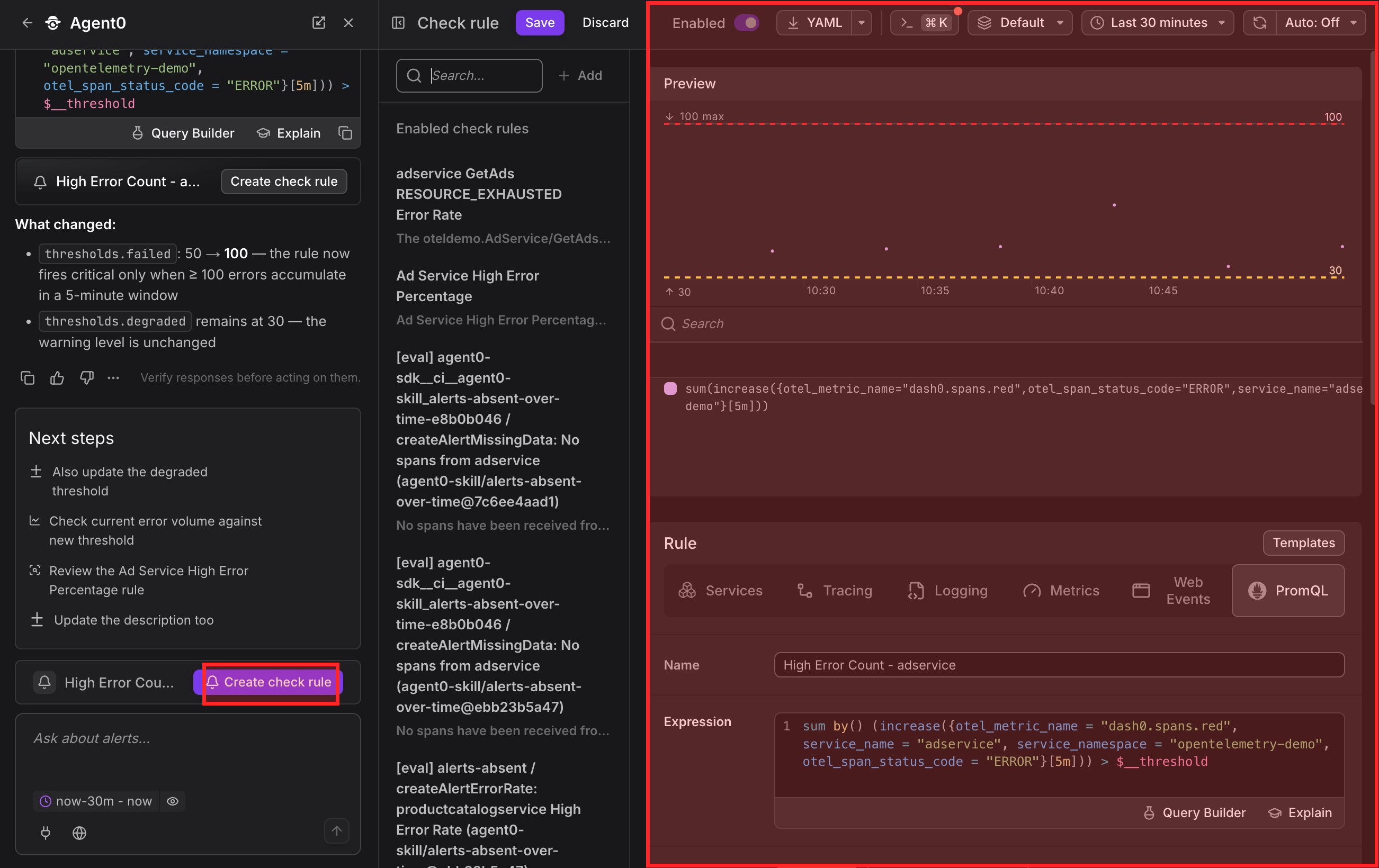Open eval rule ending '@ebb23b5a47)'
Viewport: 1379px width, 868px height.
click(504, 646)
